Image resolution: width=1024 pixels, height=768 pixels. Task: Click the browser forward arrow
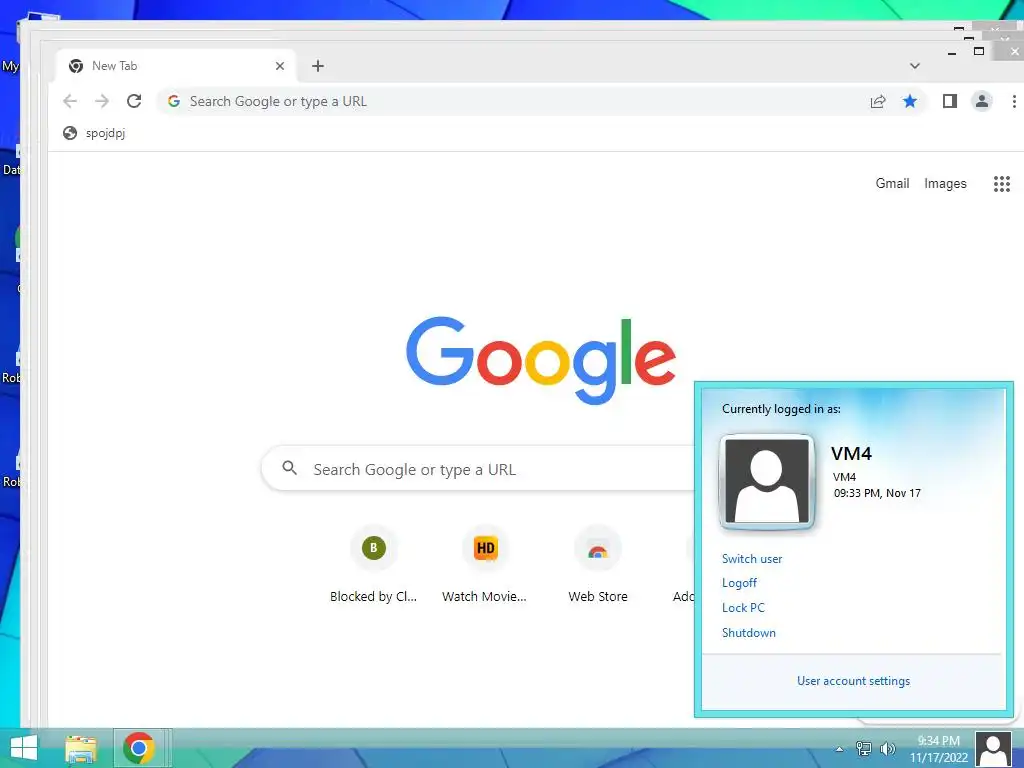[102, 101]
